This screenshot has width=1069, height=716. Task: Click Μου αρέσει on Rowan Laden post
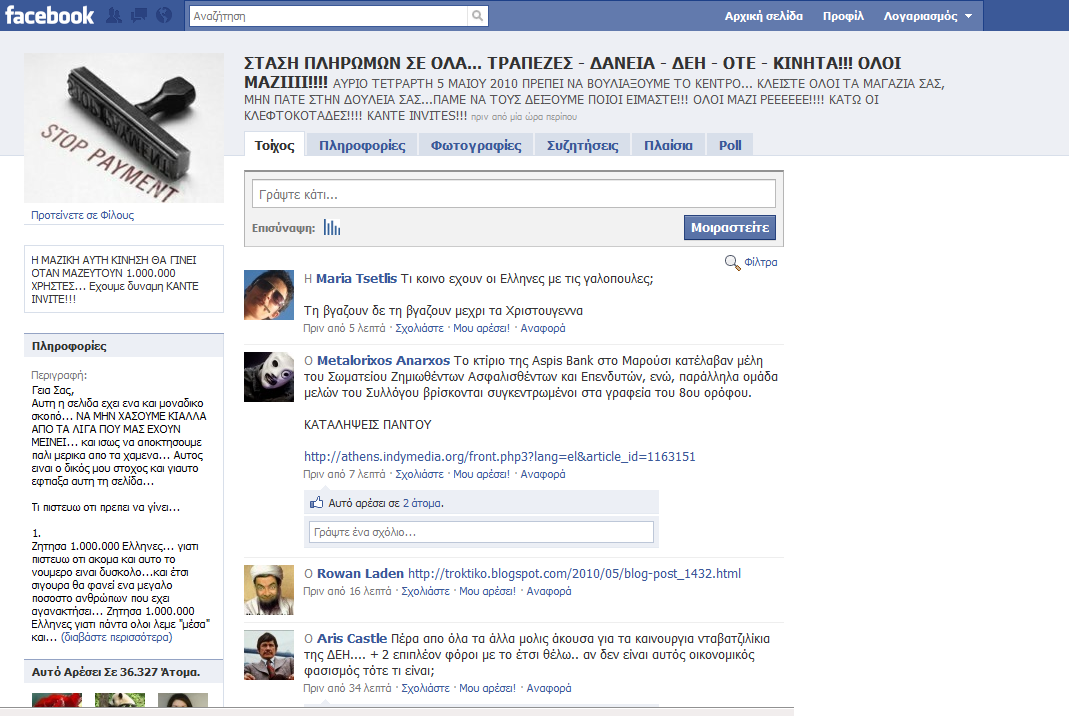pos(487,592)
